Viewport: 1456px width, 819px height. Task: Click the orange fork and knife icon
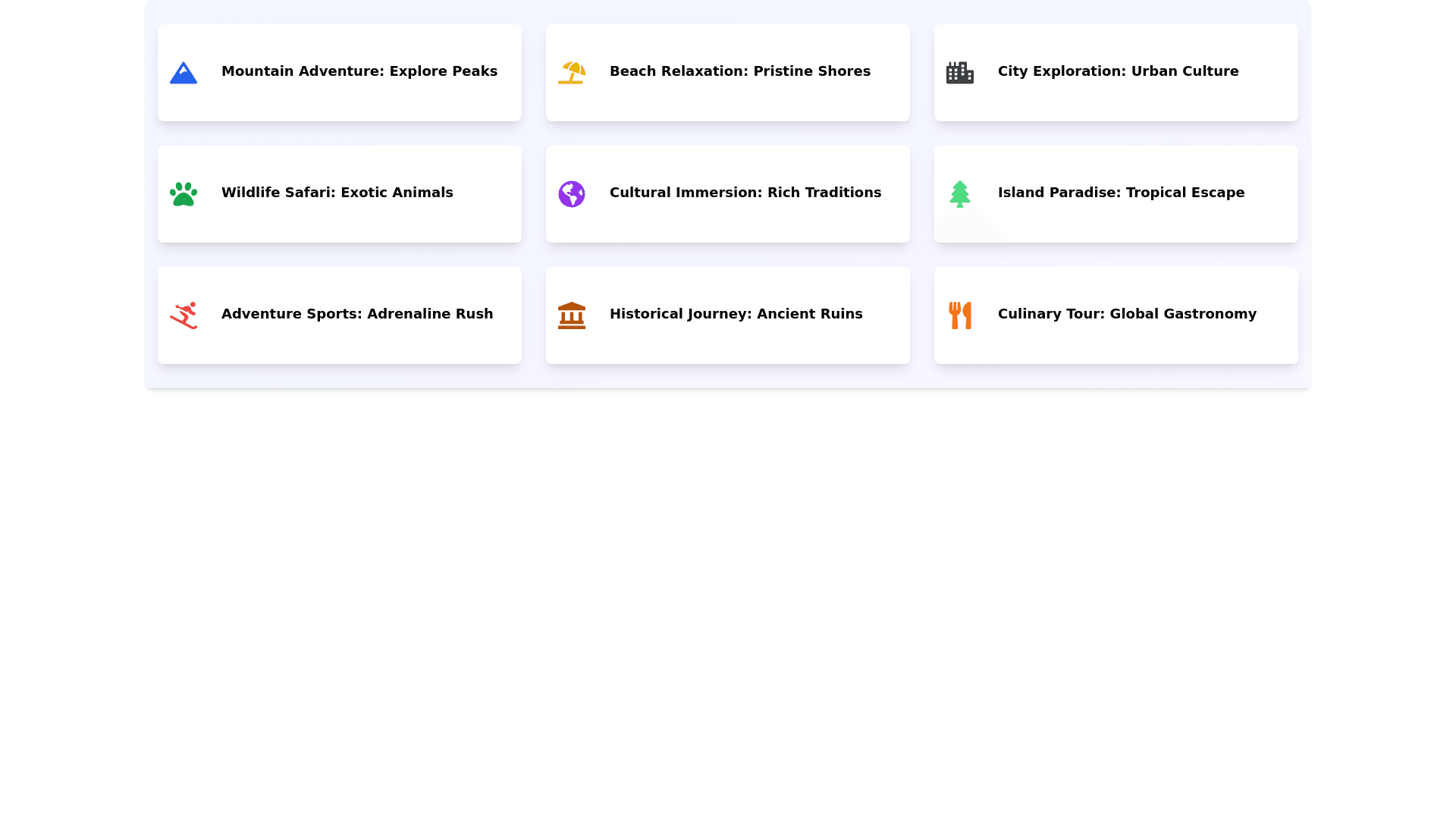960,315
